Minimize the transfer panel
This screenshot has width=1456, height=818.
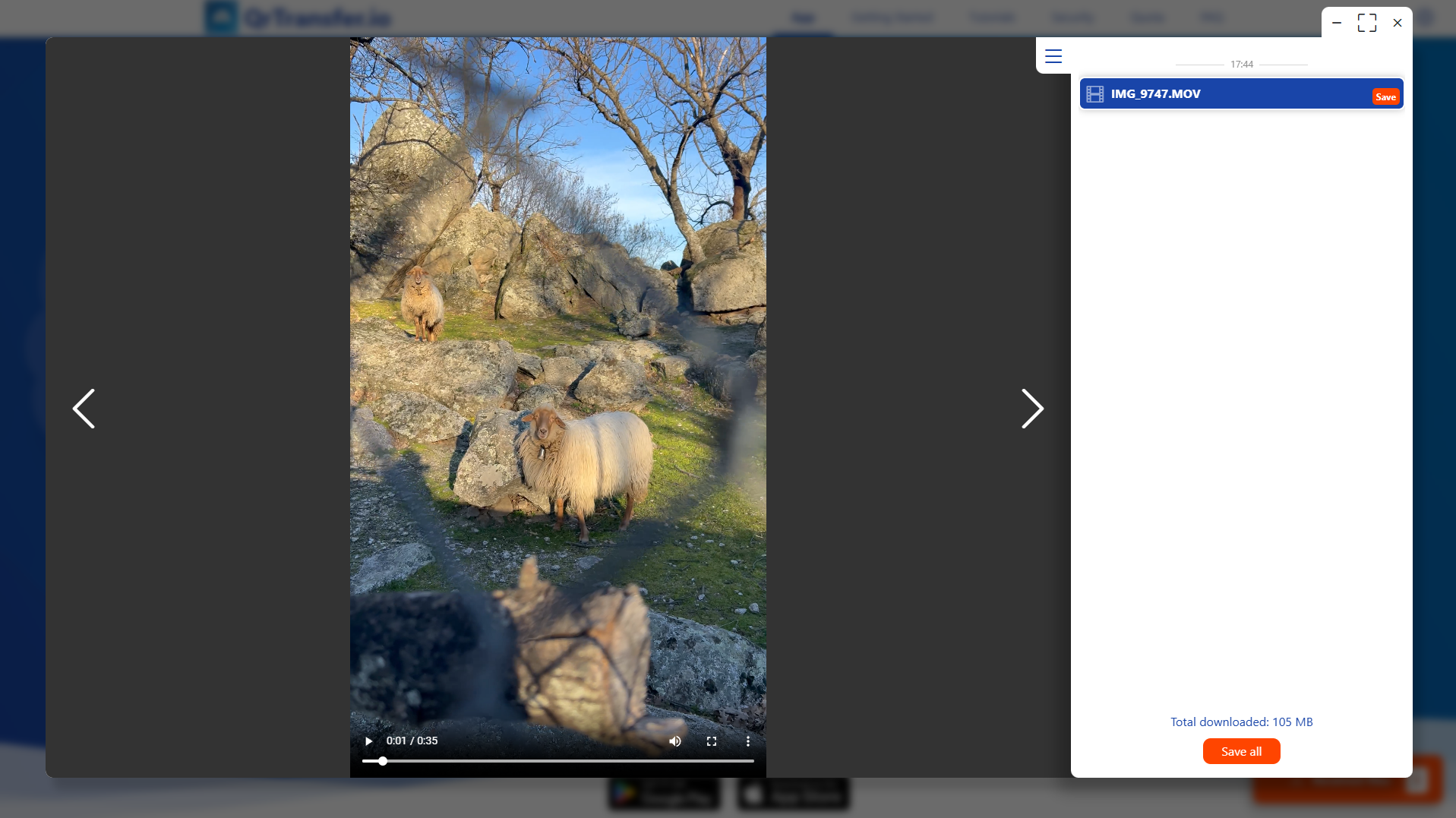[x=1337, y=23]
